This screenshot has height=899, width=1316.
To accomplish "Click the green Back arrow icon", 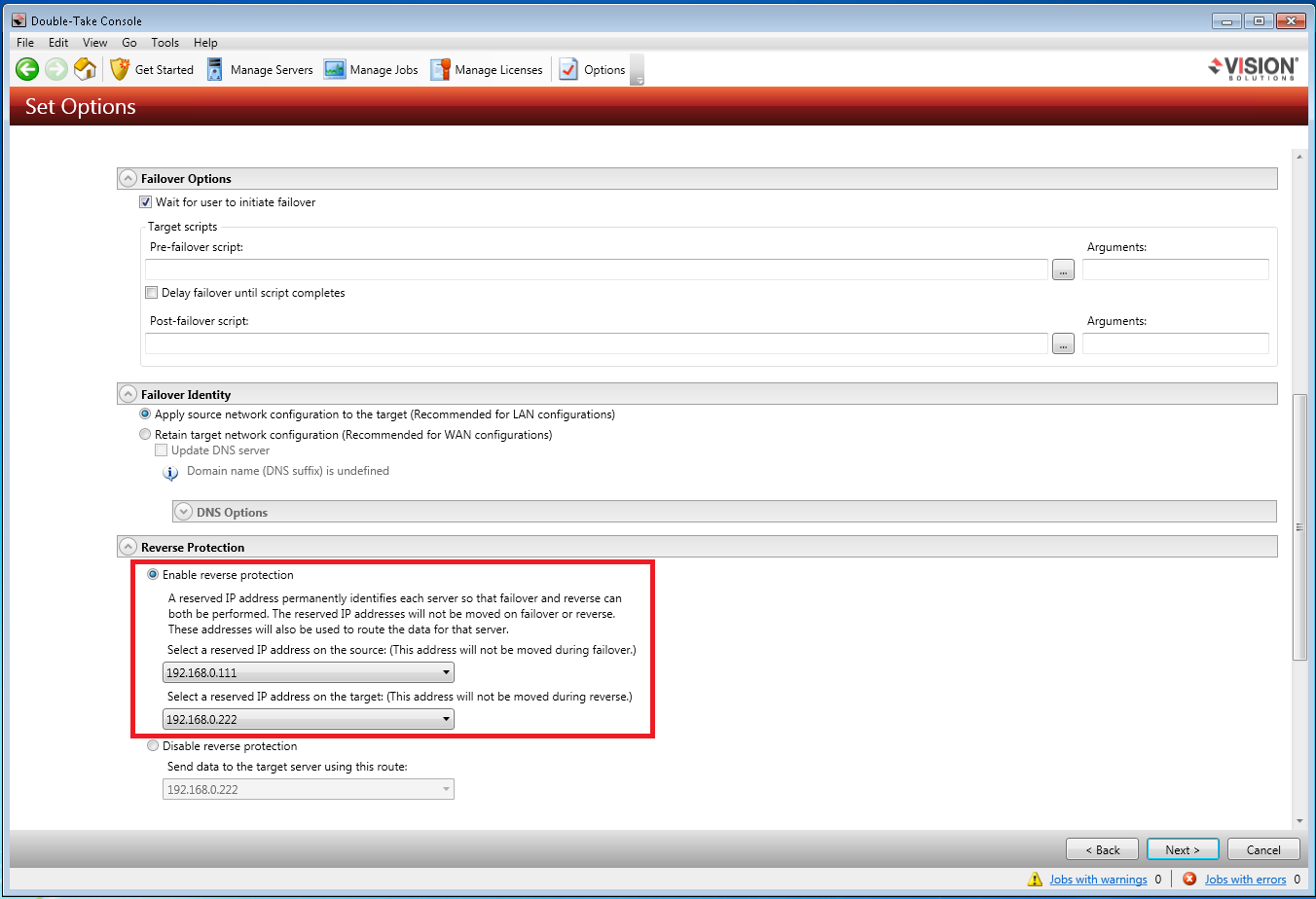I will pos(27,69).
